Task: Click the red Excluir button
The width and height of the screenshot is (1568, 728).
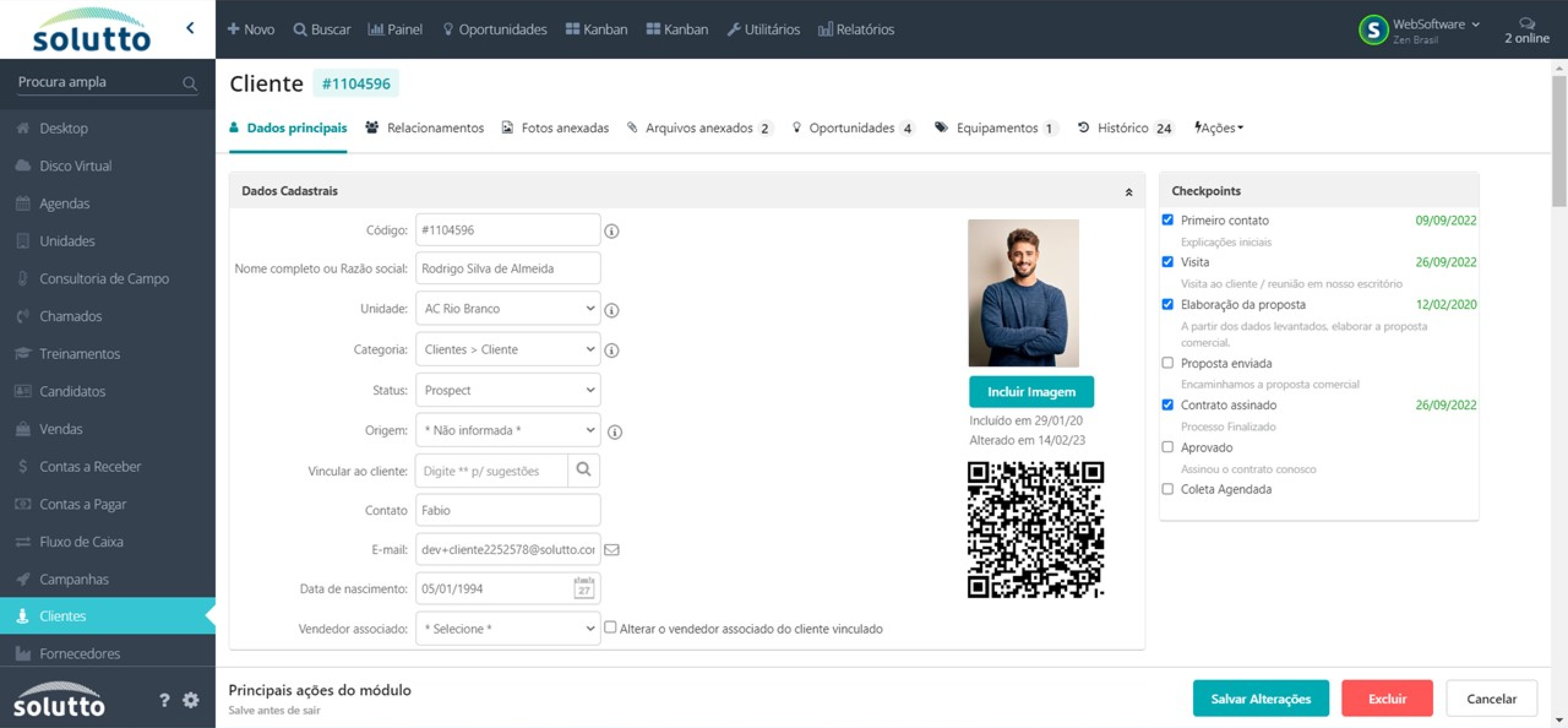Action: 1387,699
